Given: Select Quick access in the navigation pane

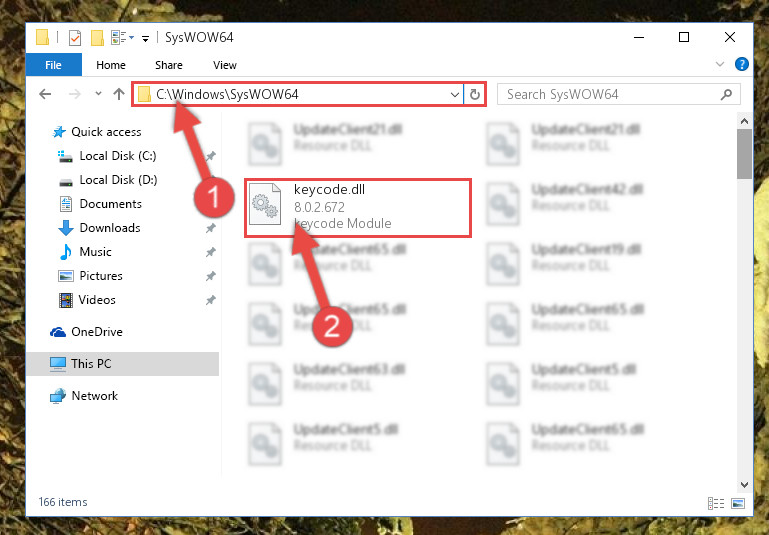Looking at the screenshot, I should 106,132.
